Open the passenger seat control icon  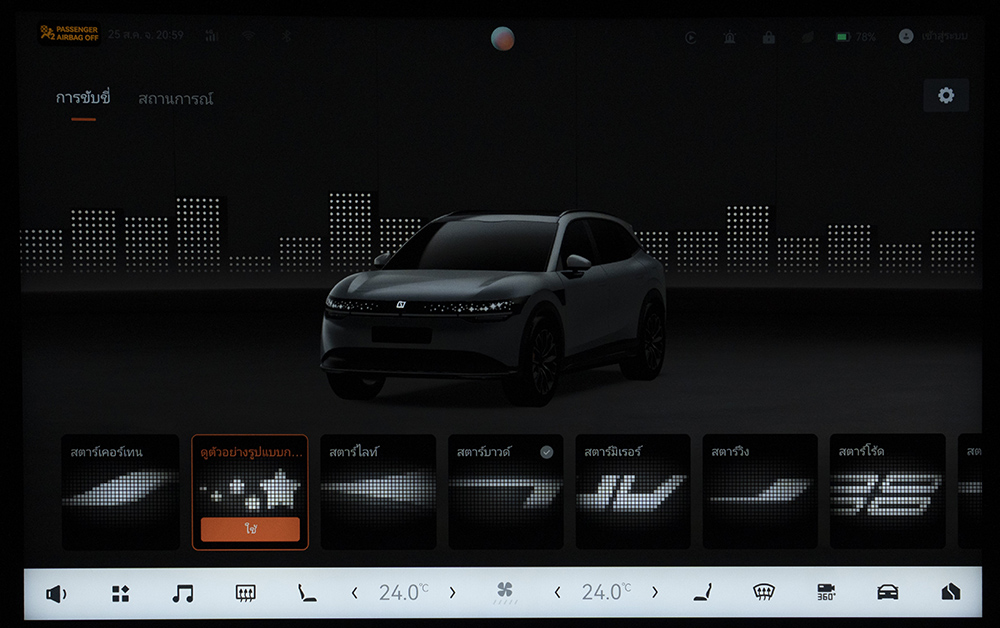click(x=703, y=593)
